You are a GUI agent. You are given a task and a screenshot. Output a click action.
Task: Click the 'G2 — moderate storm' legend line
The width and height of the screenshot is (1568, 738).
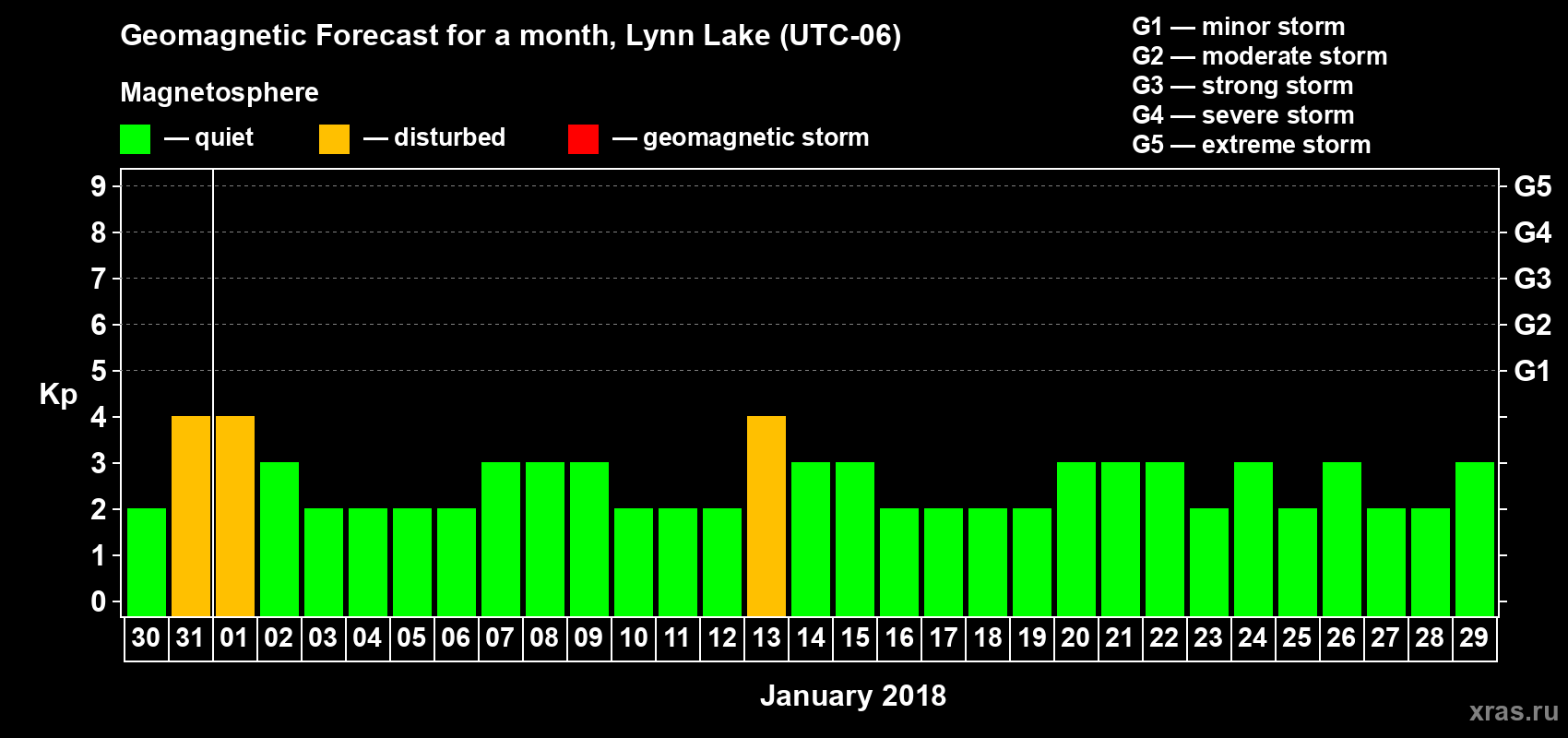click(1260, 56)
